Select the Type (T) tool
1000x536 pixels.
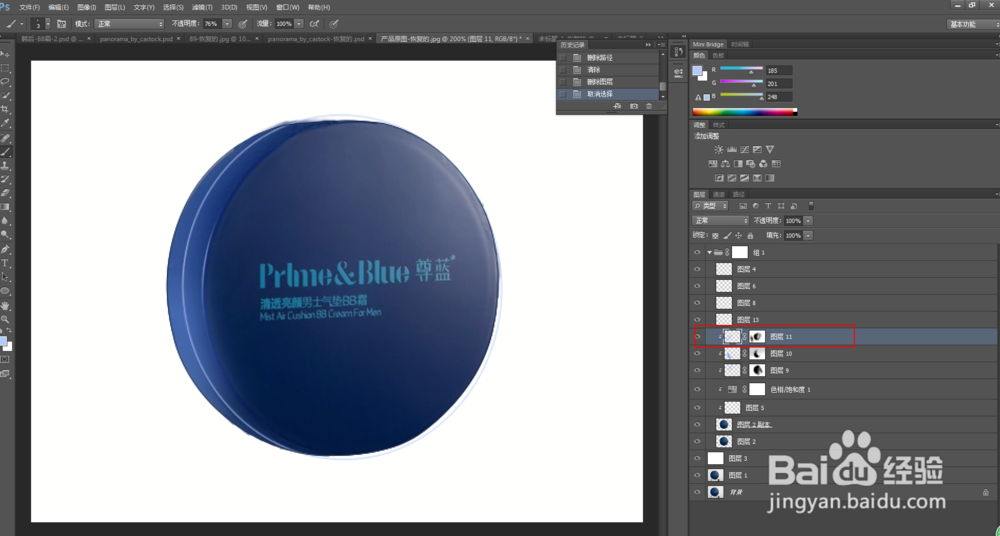(x=5, y=263)
